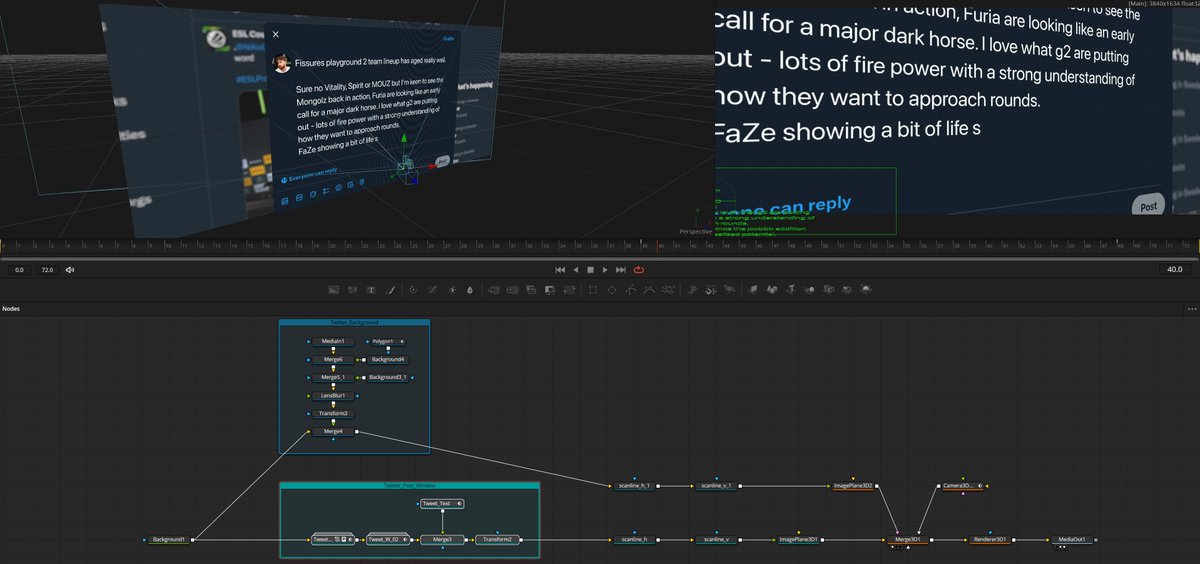Screen dimensions: 1200x564
Task: Select the Merge4 node
Action: [x=333, y=432]
